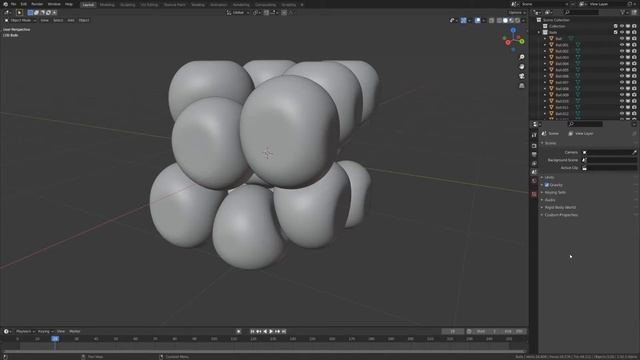Open the Edit menu
640x360 pixels.
[24, 4]
